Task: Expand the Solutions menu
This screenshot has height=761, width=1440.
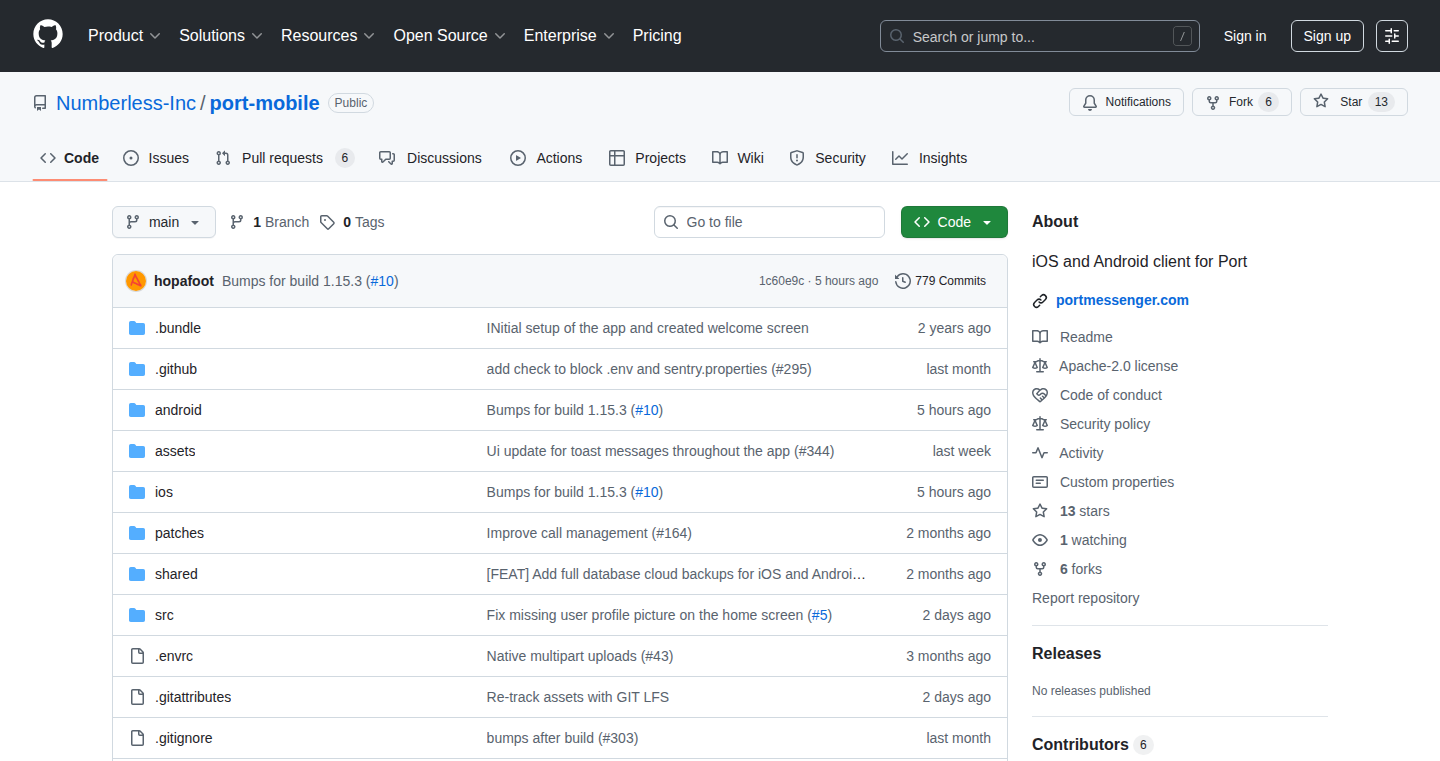Action: coord(221,35)
